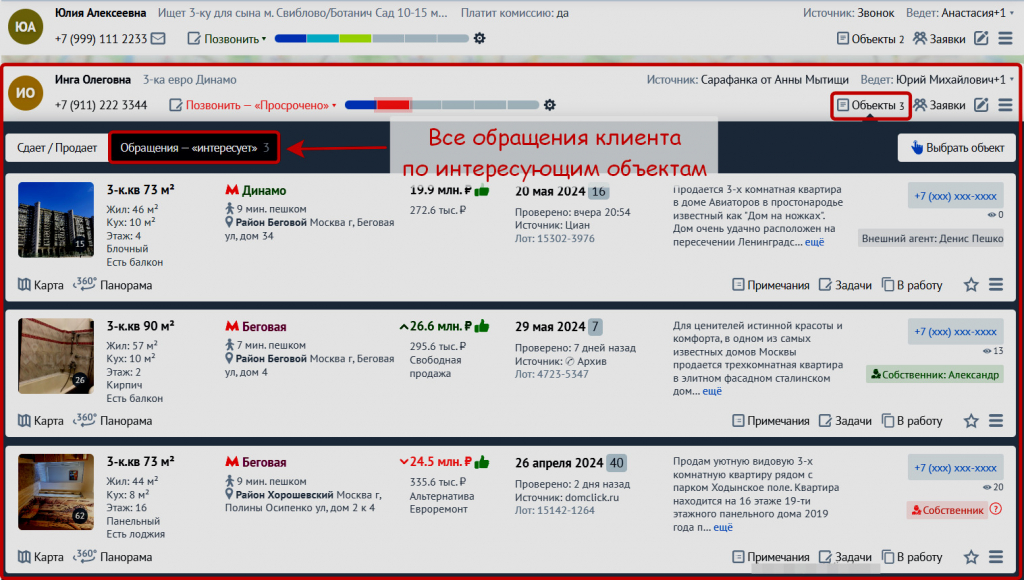
Task: Open Панорама for the Динамо listing
Action: 112,285
